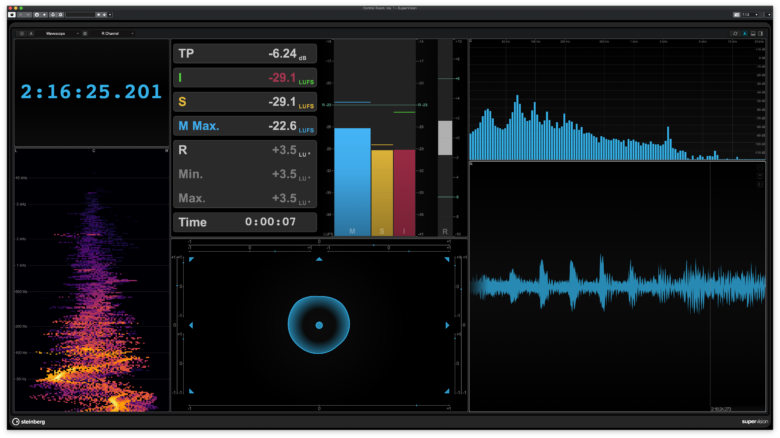Click the grey R loudness range slider
This screenshot has width=780, height=438.
click(x=445, y=138)
